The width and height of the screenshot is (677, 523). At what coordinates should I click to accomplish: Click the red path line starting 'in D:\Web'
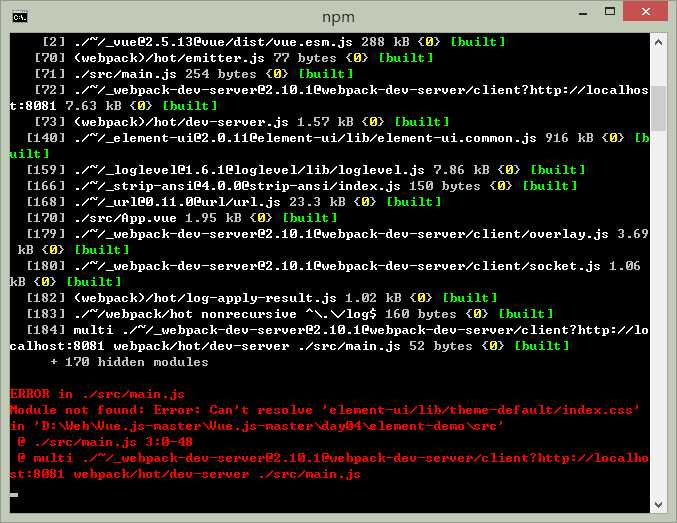[256, 426]
